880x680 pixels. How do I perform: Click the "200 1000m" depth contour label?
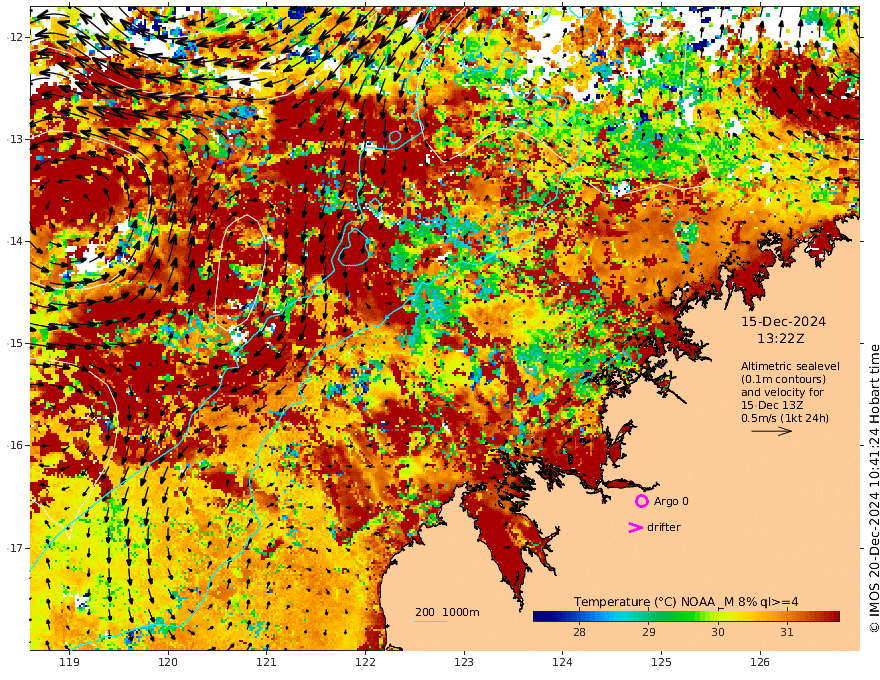tap(447, 612)
